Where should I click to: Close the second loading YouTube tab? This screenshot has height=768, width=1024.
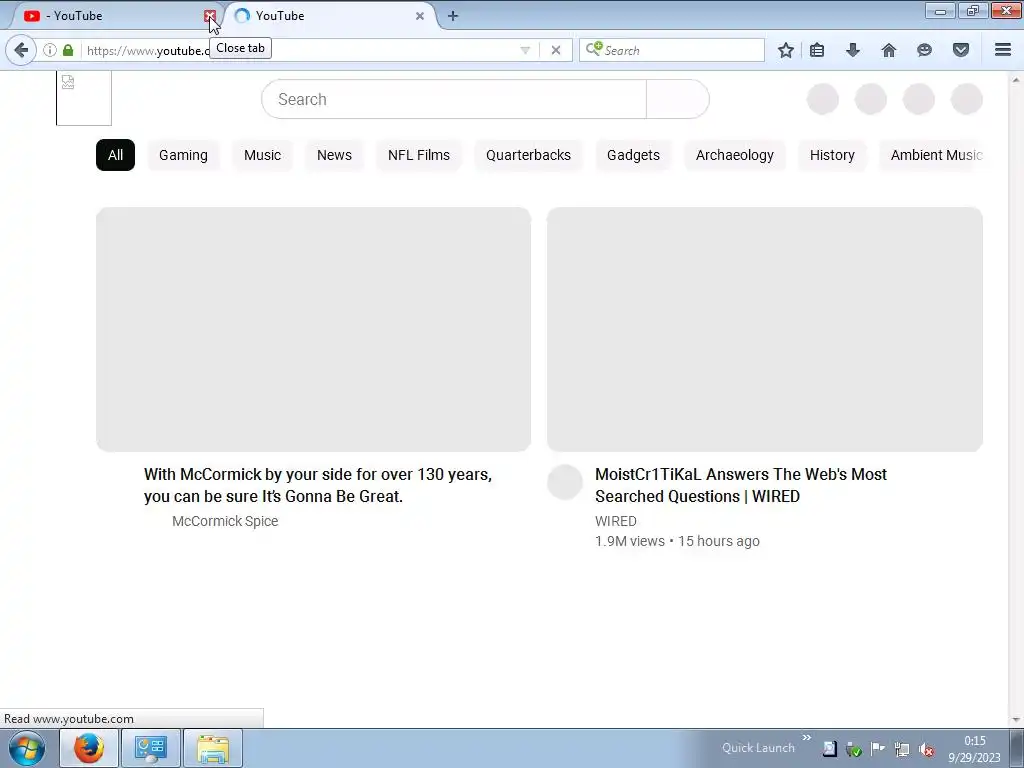[x=420, y=16]
